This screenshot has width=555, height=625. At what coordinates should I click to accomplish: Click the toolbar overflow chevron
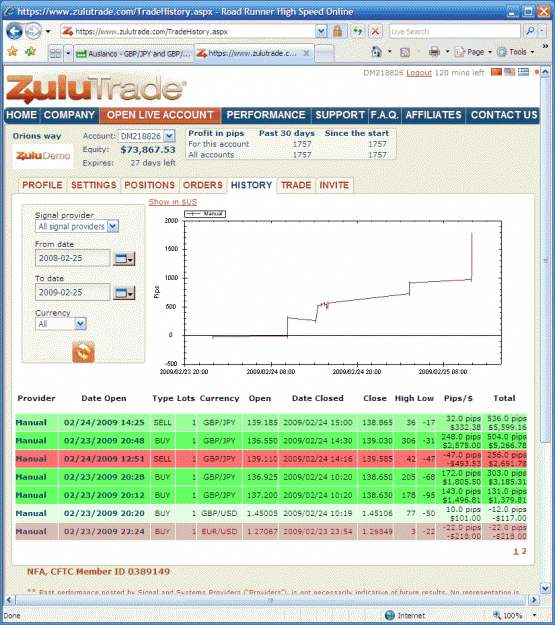545,46
